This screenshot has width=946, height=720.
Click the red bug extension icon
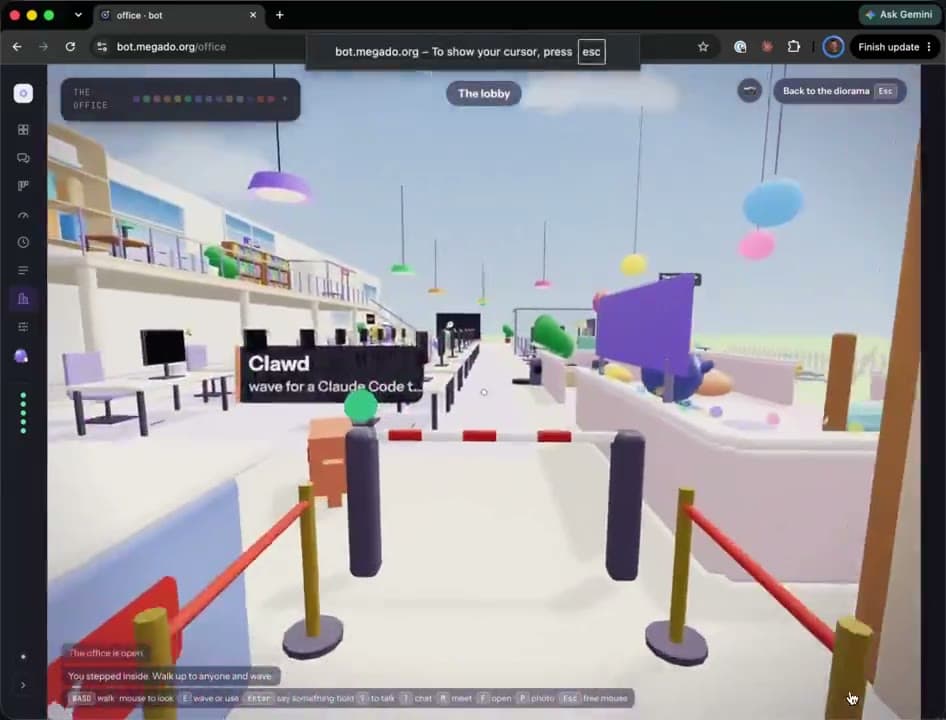click(767, 46)
